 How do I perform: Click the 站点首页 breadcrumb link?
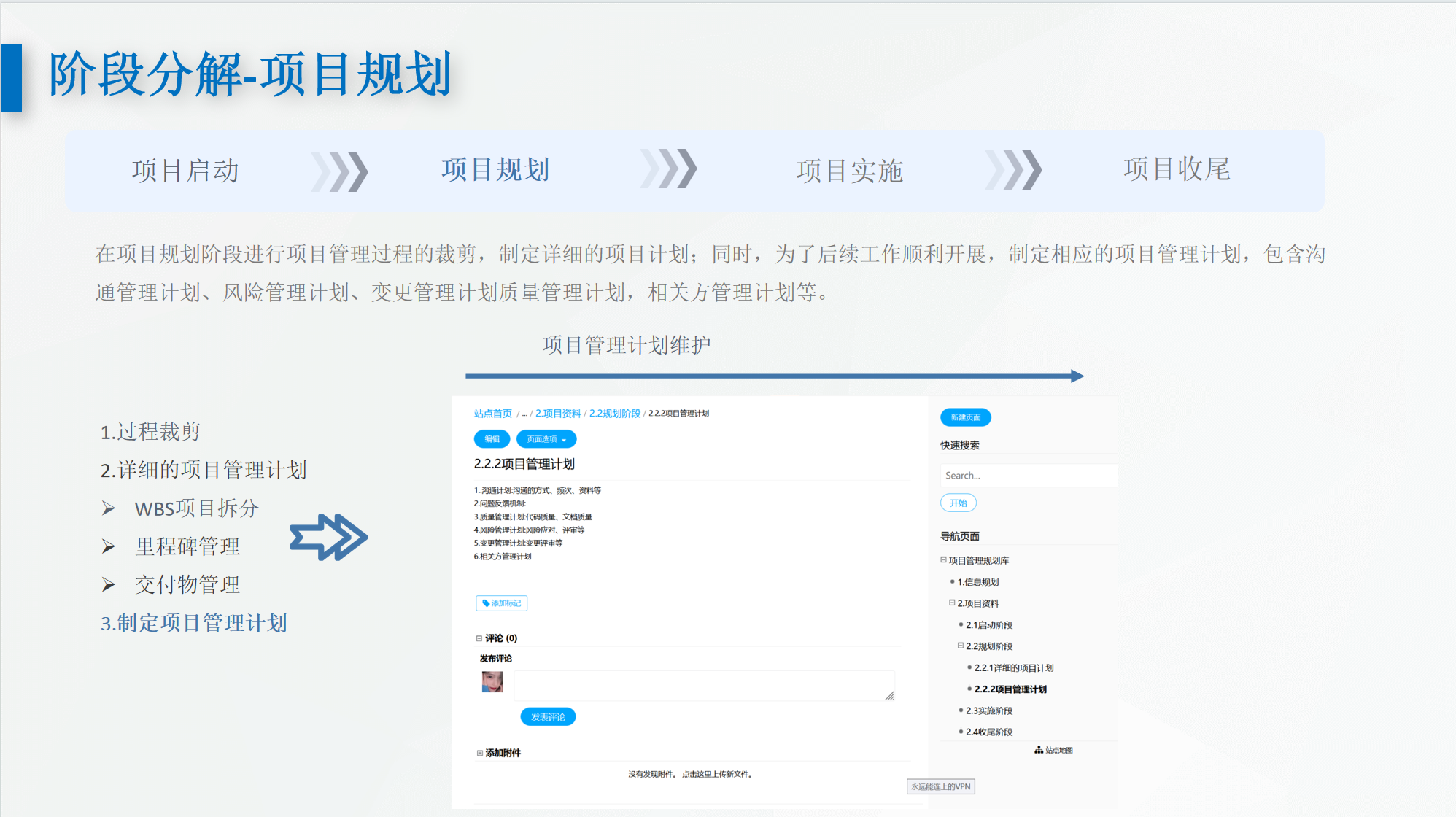(492, 414)
